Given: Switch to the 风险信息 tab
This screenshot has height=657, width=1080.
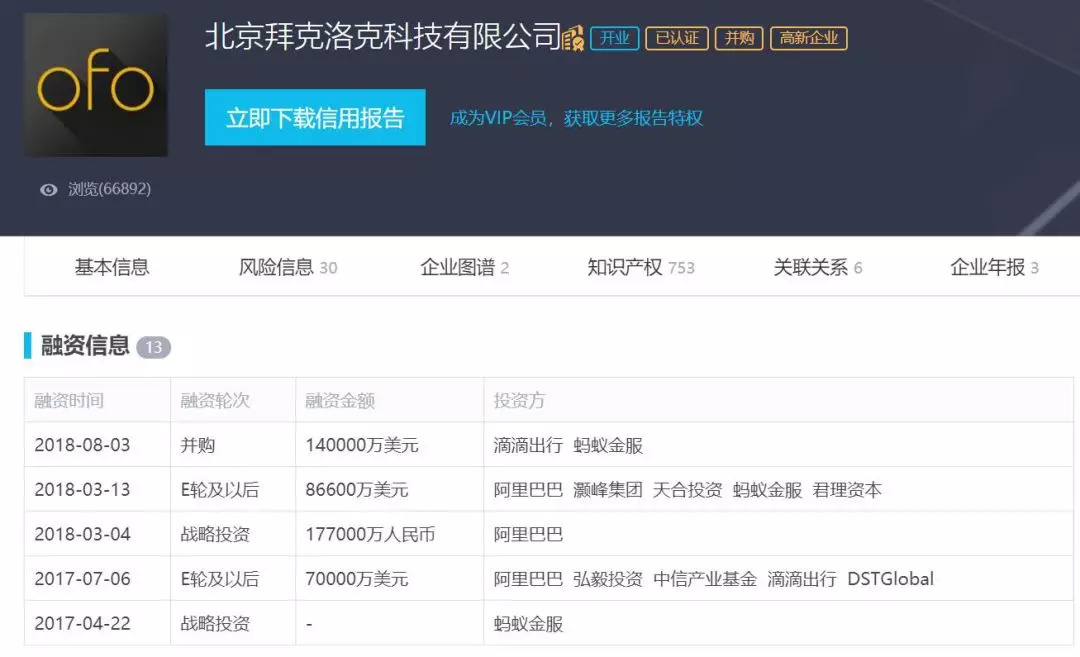Looking at the screenshot, I should [x=288, y=267].
